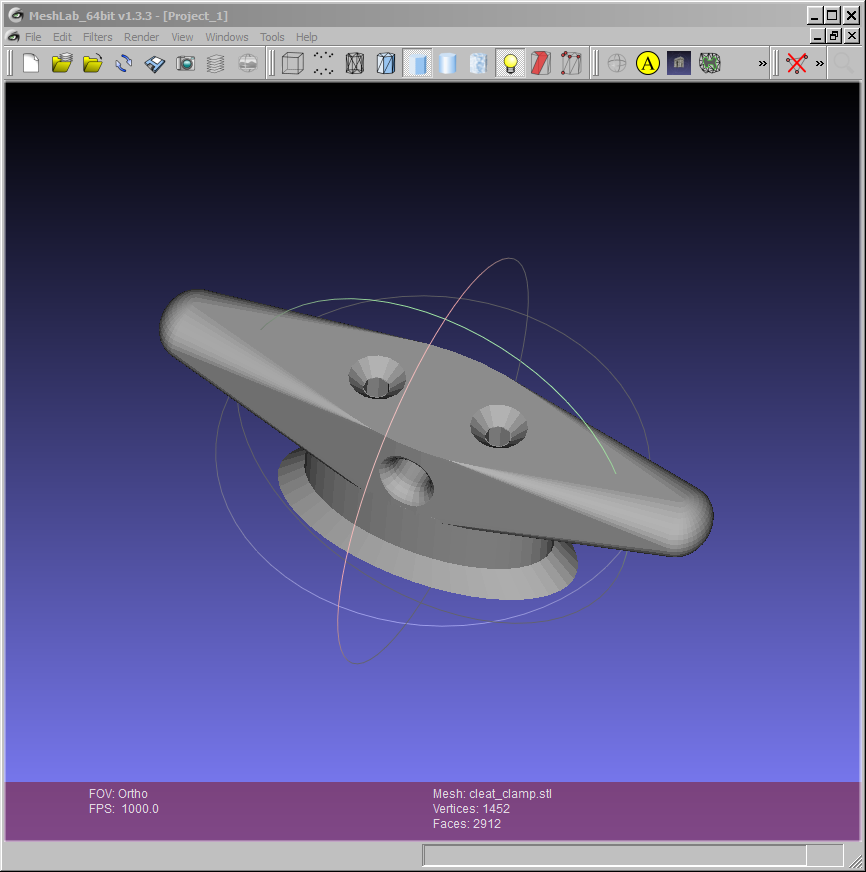
Task: Toggle the light bulb lighting button
Action: click(510, 64)
